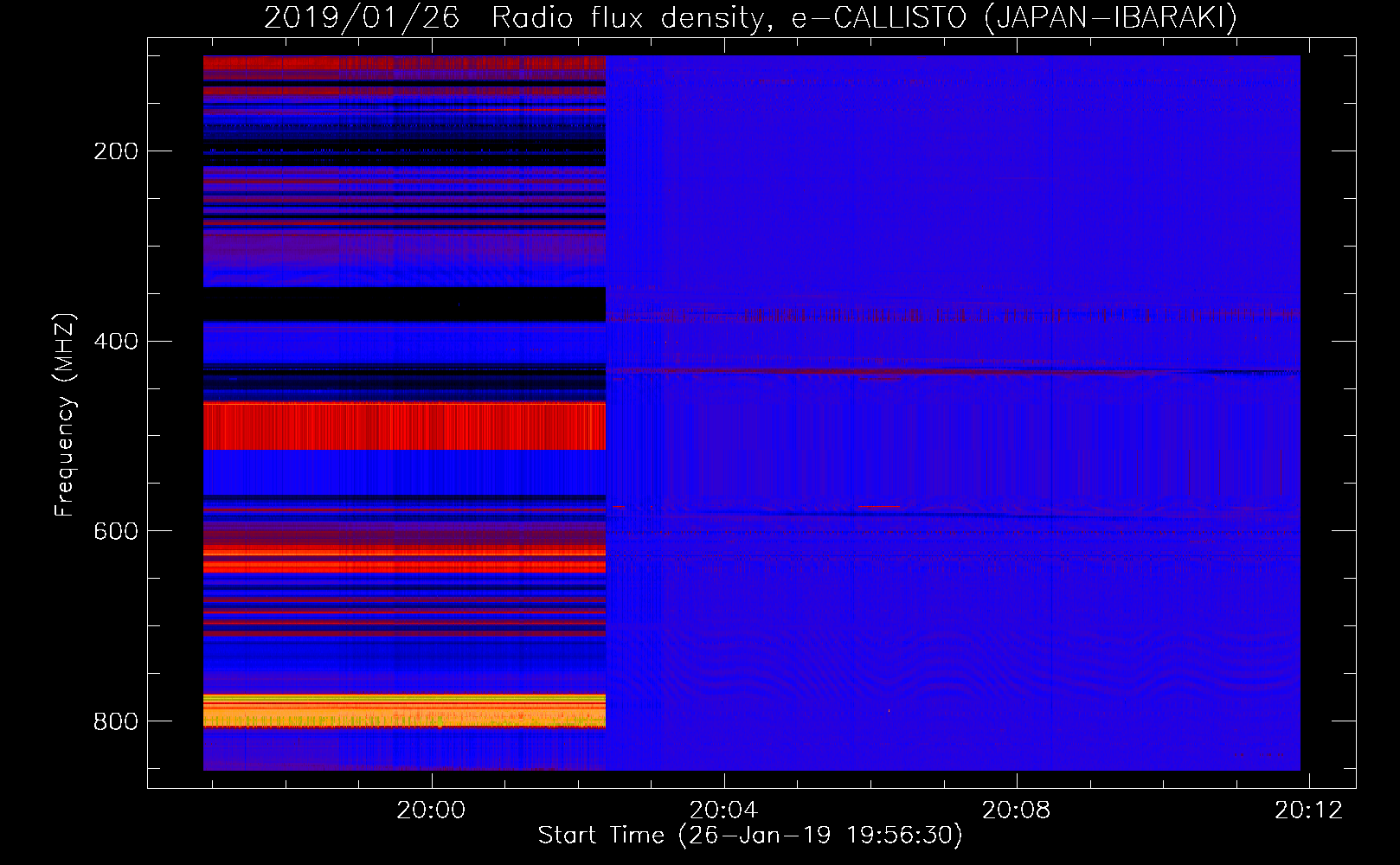Image resolution: width=1400 pixels, height=865 pixels.
Task: Click the plot title date 2019/01/26
Action: pos(361,17)
